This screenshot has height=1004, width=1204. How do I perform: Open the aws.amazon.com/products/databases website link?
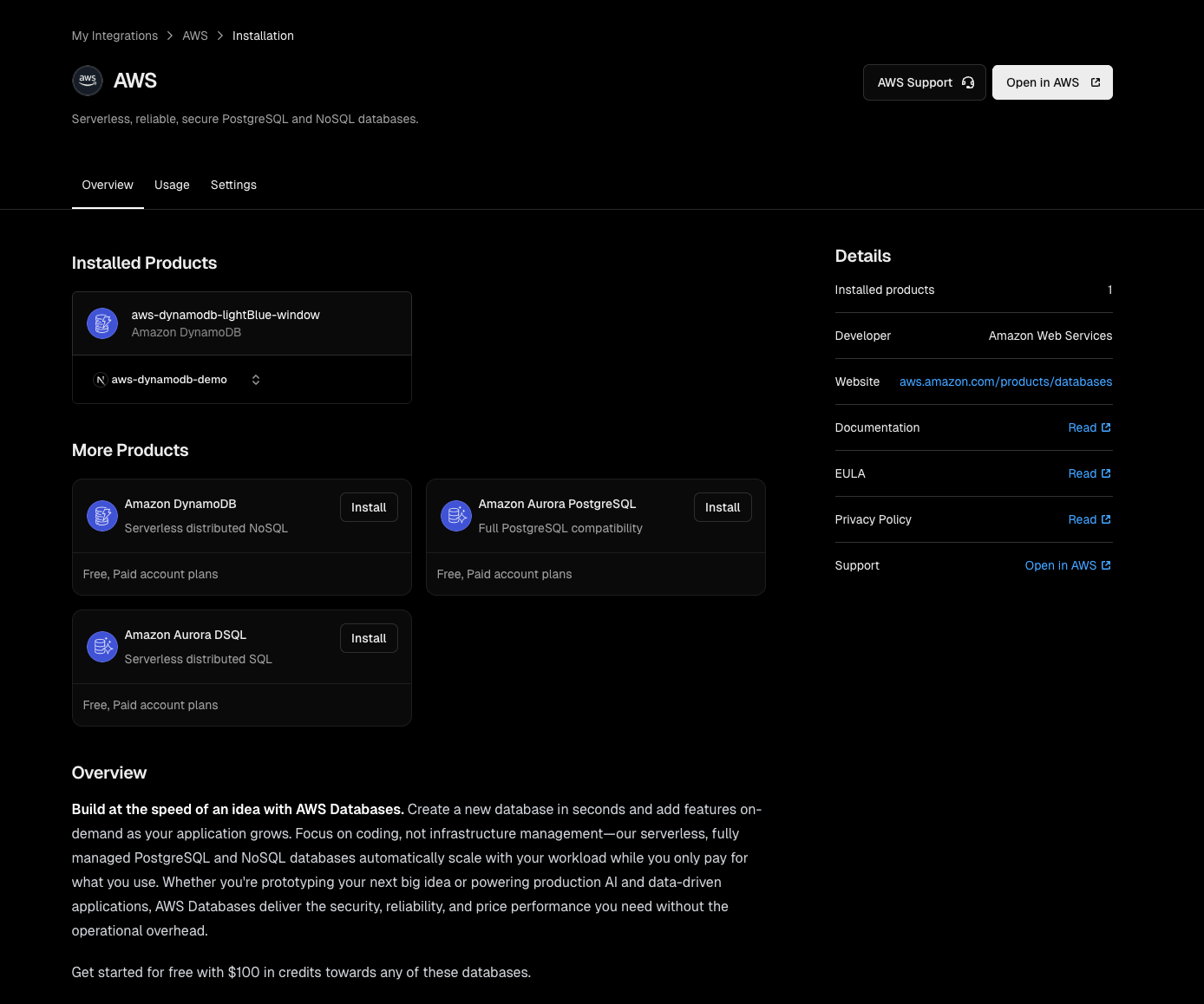1005,381
